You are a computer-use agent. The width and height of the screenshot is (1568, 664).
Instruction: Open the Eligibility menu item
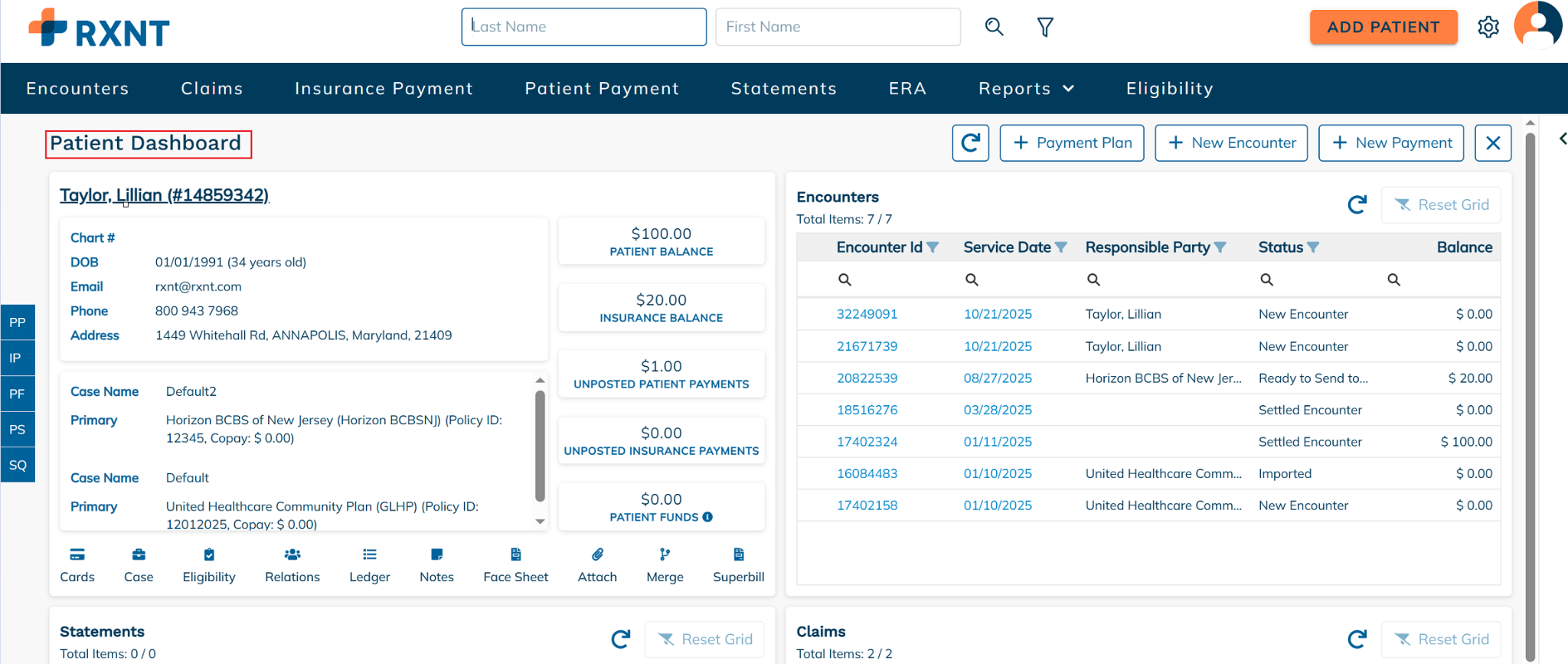(1169, 89)
